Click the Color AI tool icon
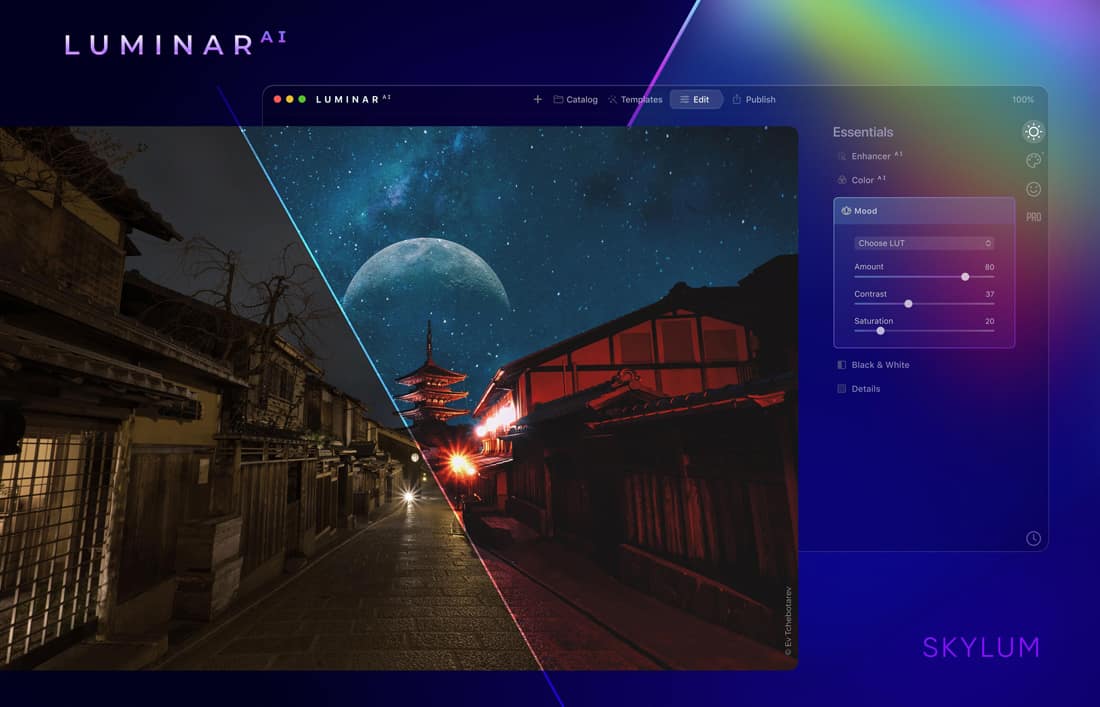This screenshot has width=1100, height=707. click(x=842, y=180)
